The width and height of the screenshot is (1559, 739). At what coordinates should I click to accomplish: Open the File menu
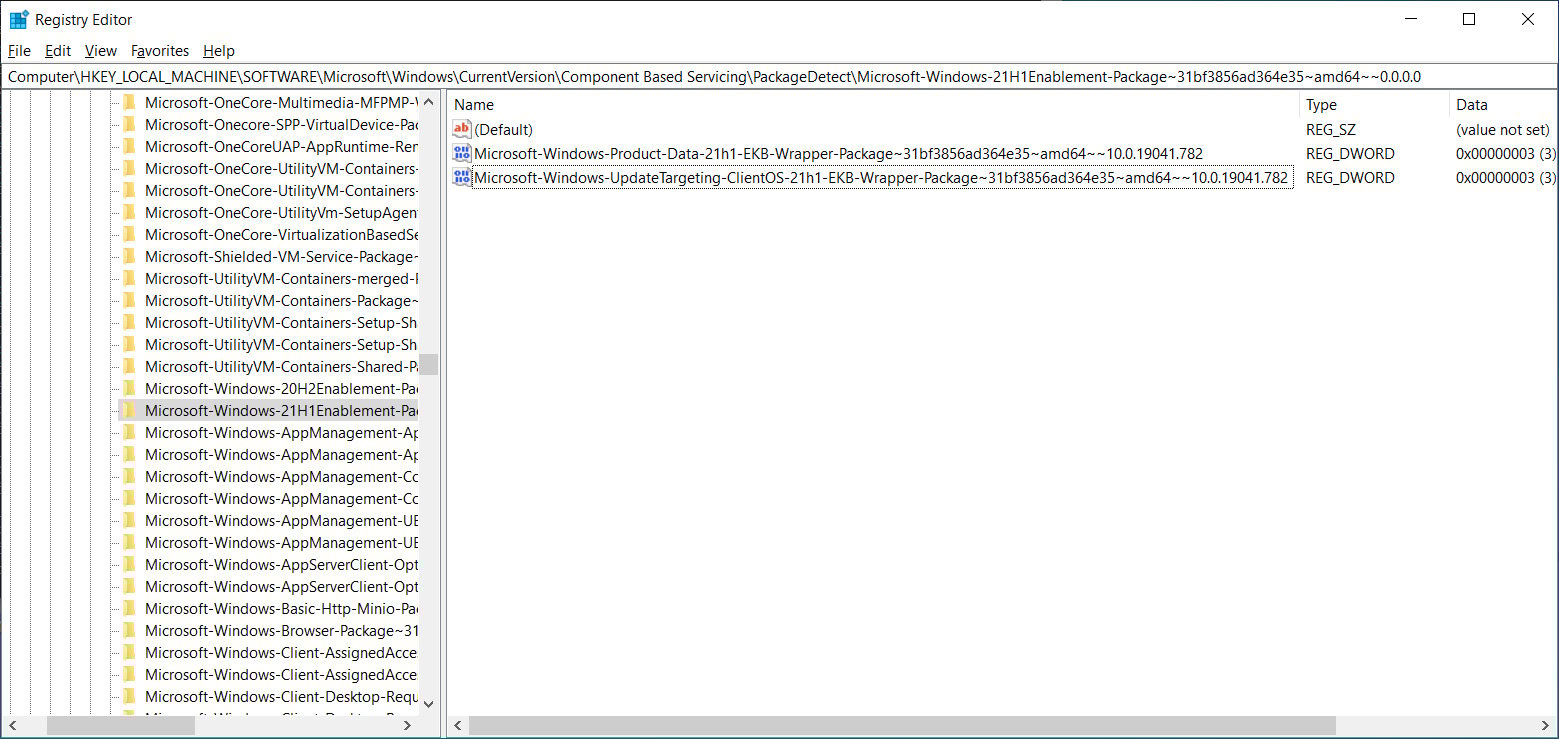19,51
